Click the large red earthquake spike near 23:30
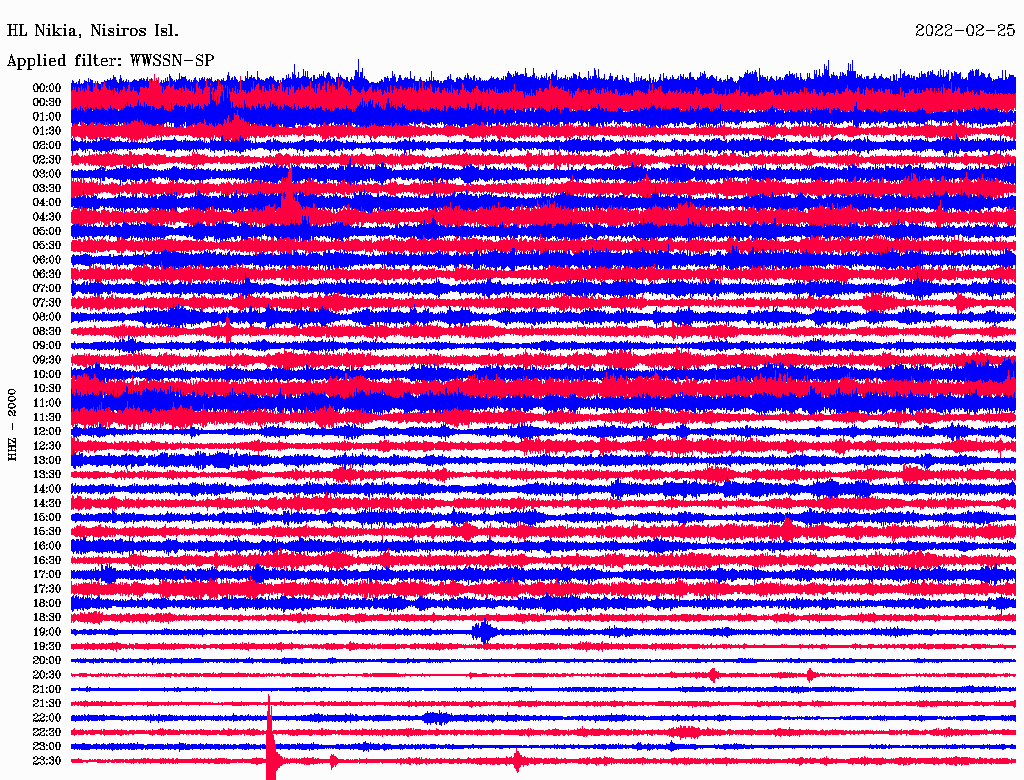 (270, 745)
